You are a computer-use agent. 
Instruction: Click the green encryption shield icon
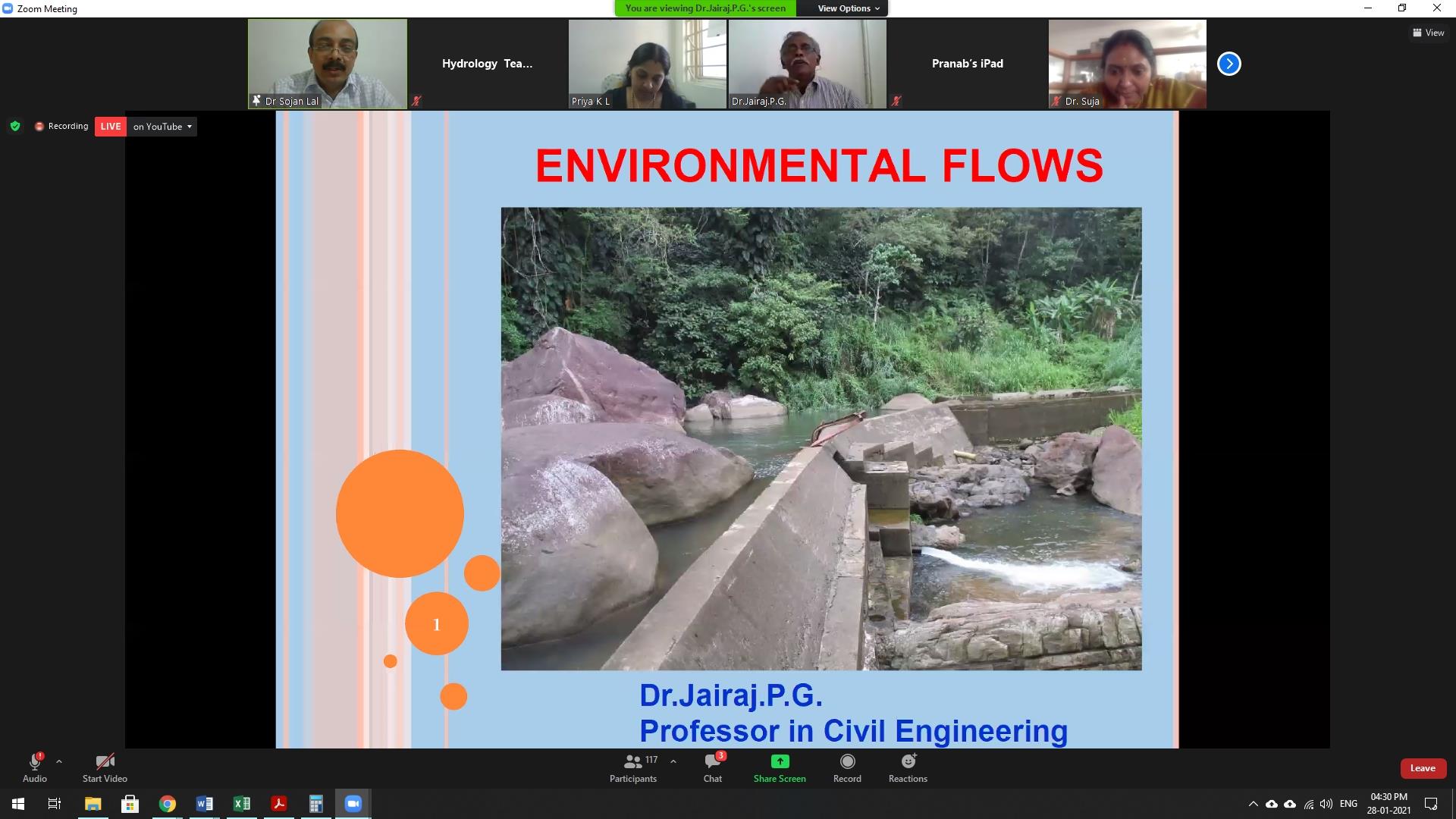tap(15, 126)
